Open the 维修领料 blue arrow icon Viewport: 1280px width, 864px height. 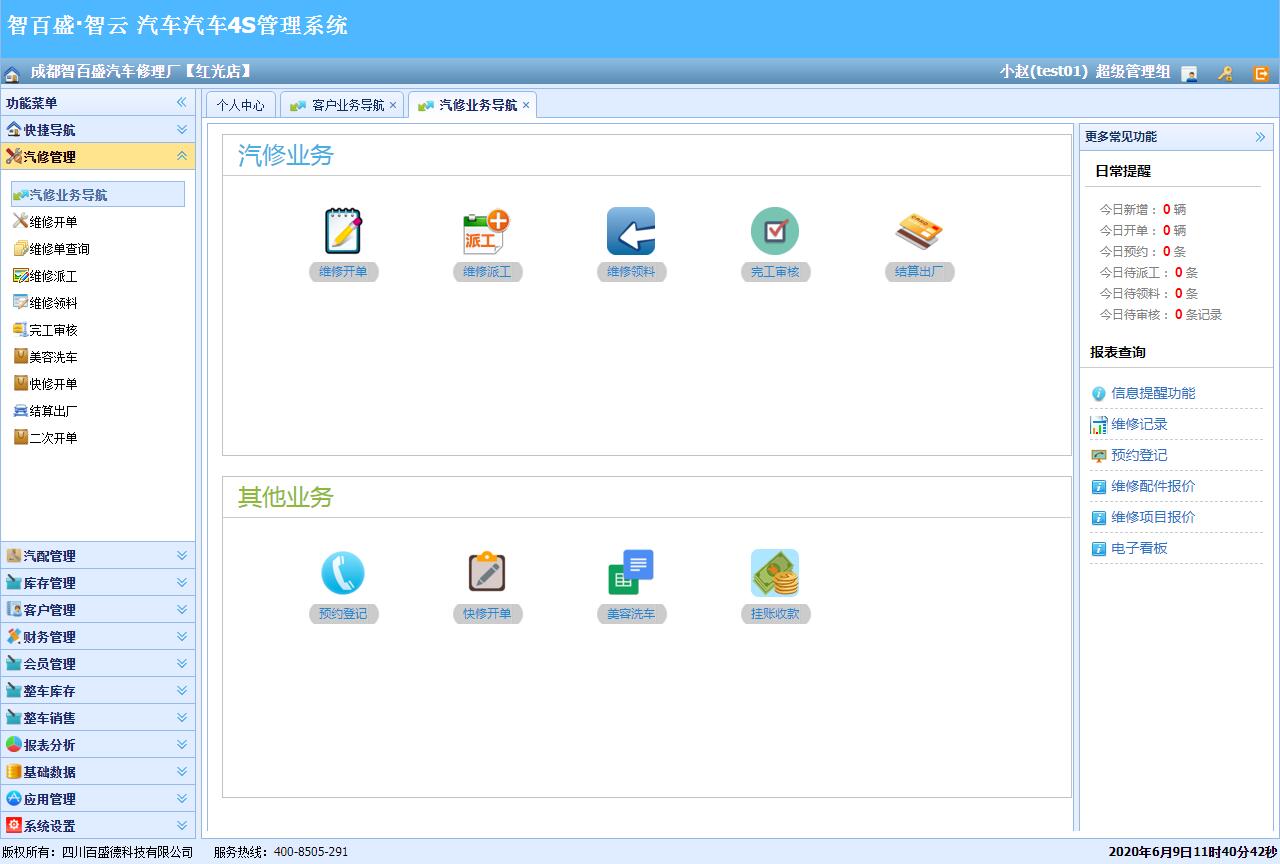(x=631, y=231)
